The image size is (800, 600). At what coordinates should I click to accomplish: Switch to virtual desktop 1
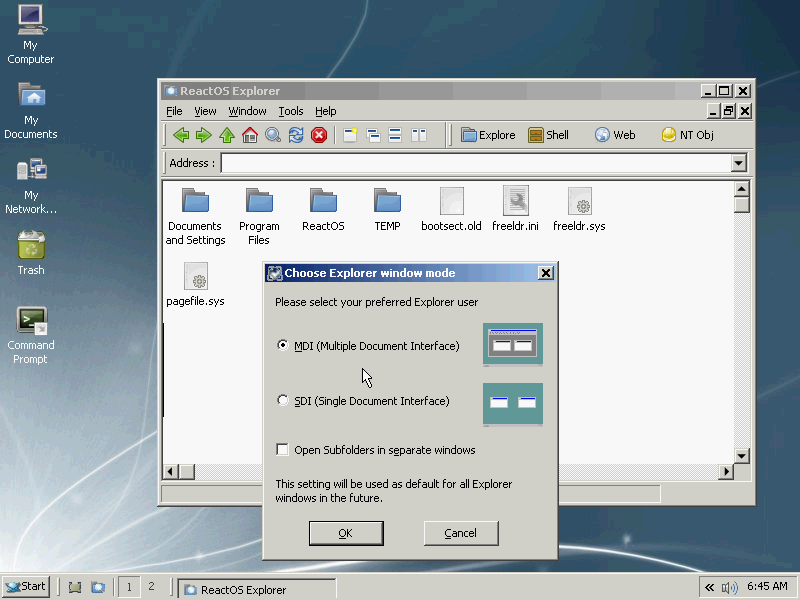pyautogui.click(x=129, y=587)
